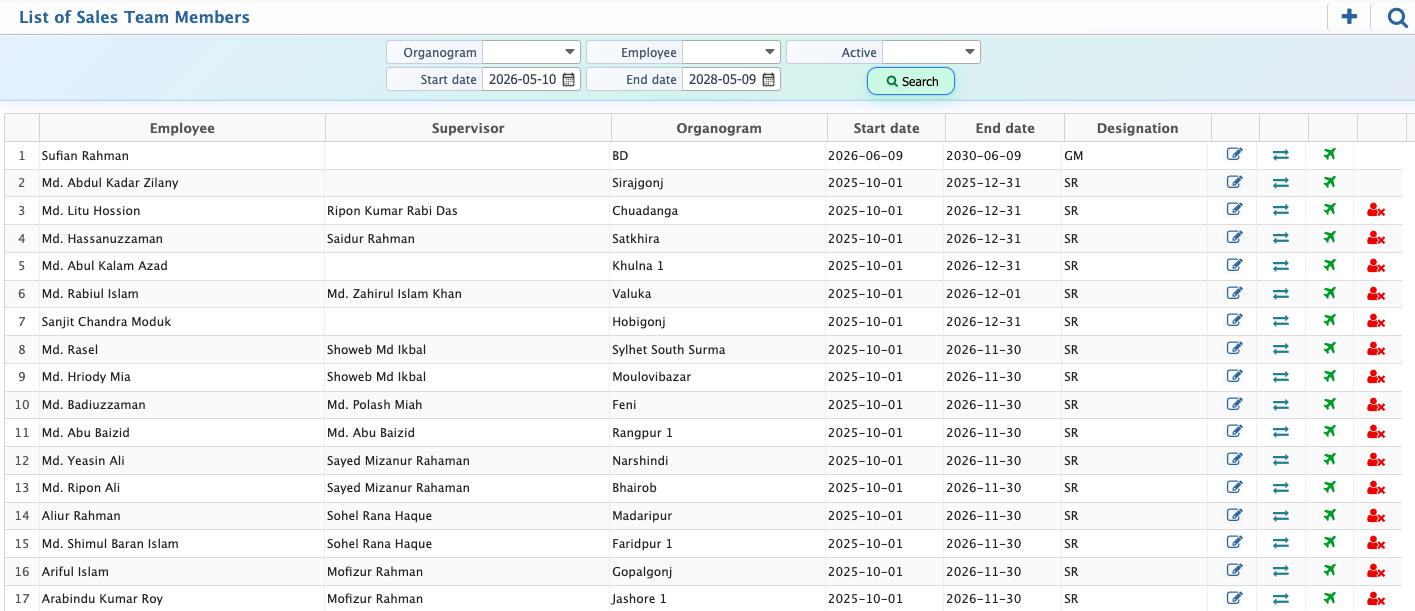Screen dimensions: 1415x611
Task: Click transfer arrows for Md. Yeasin Ali
Action: (1281, 460)
